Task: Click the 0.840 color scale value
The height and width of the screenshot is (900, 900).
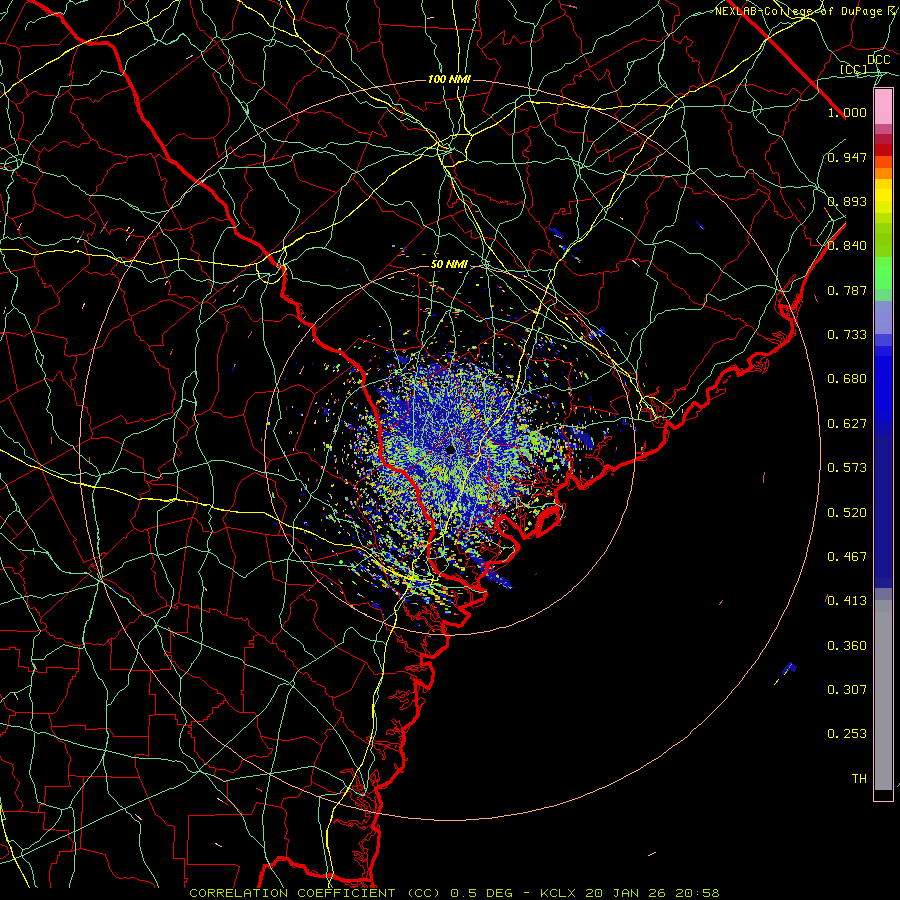Action: 847,246
